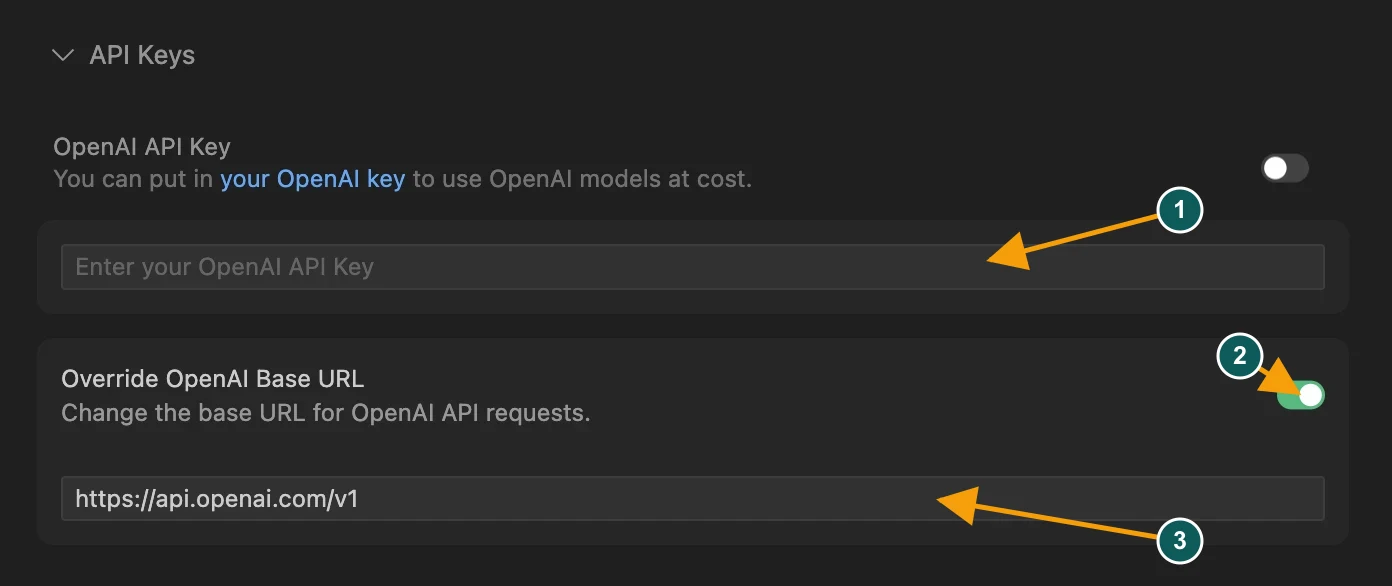Collapse the API Keys section chevron
Viewport: 1392px width, 586px height.
[x=63, y=55]
